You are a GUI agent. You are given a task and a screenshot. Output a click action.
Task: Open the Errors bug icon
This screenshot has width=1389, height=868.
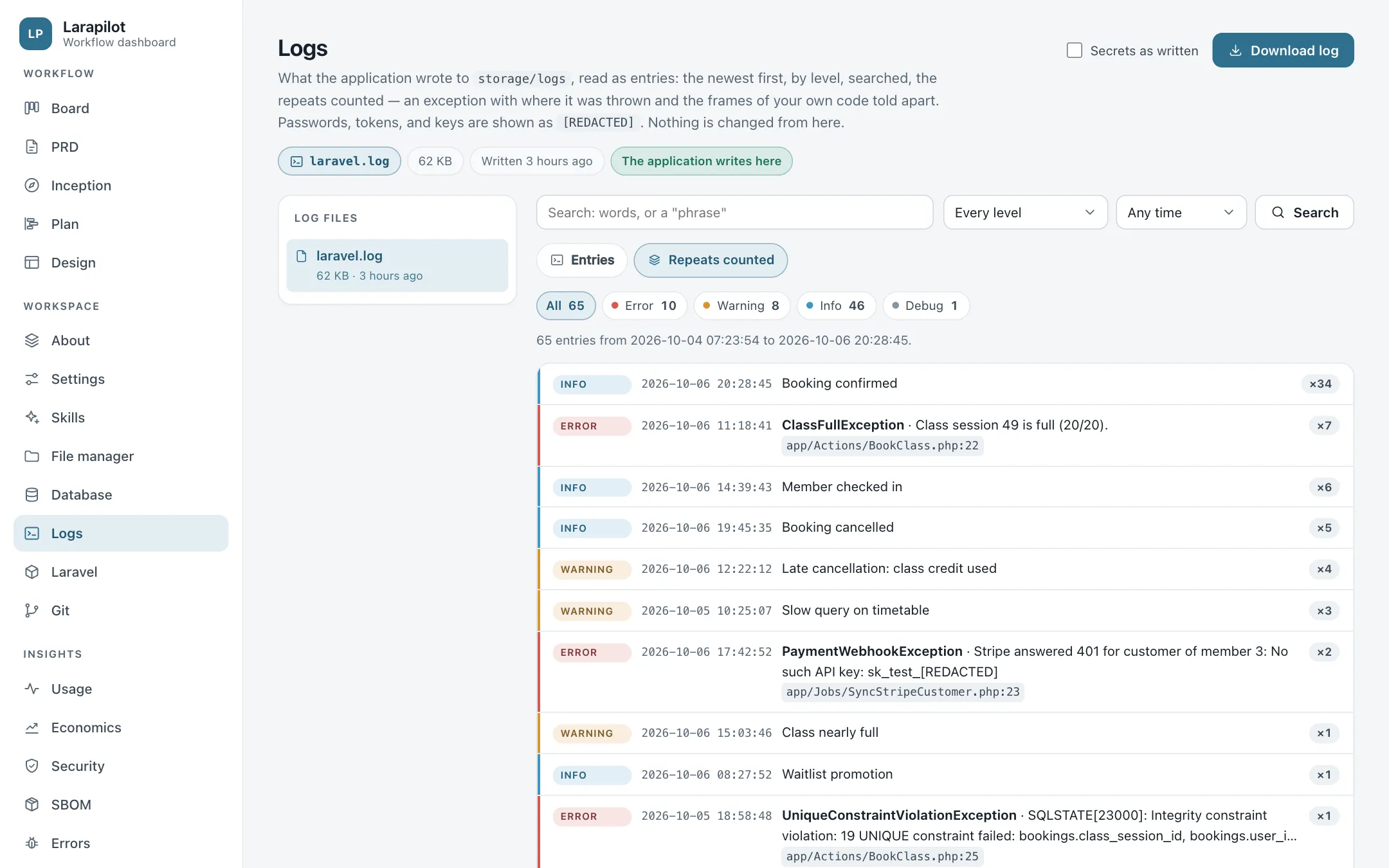coord(32,843)
